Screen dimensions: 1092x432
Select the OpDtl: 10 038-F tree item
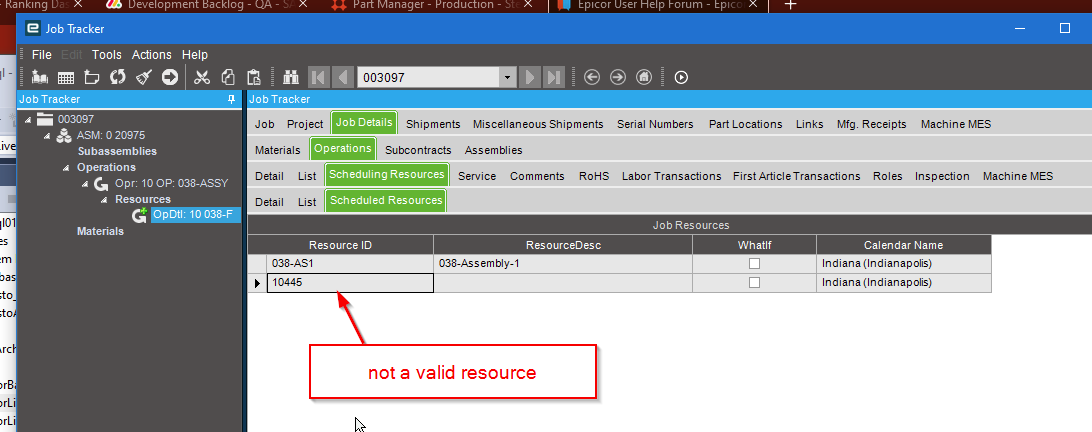[196, 215]
